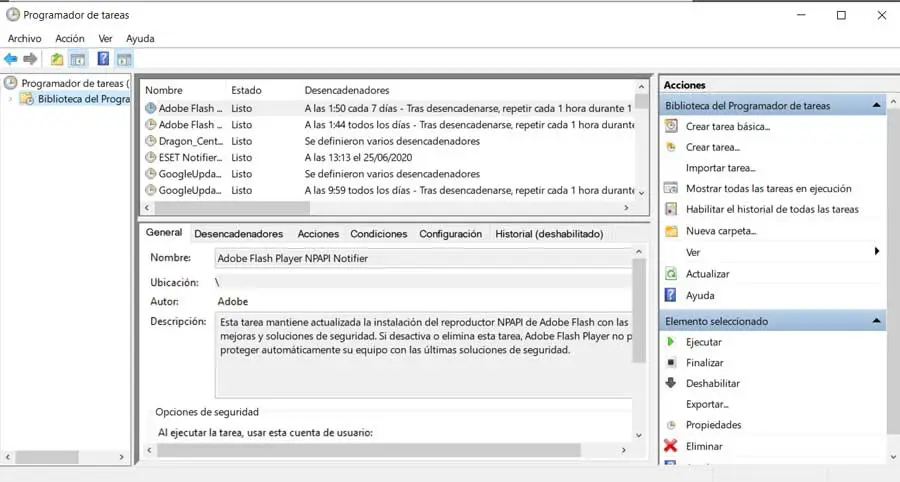Viewport: 900px width, 482px height.
Task: Click the red Eliminar X icon
Action: 670,445
